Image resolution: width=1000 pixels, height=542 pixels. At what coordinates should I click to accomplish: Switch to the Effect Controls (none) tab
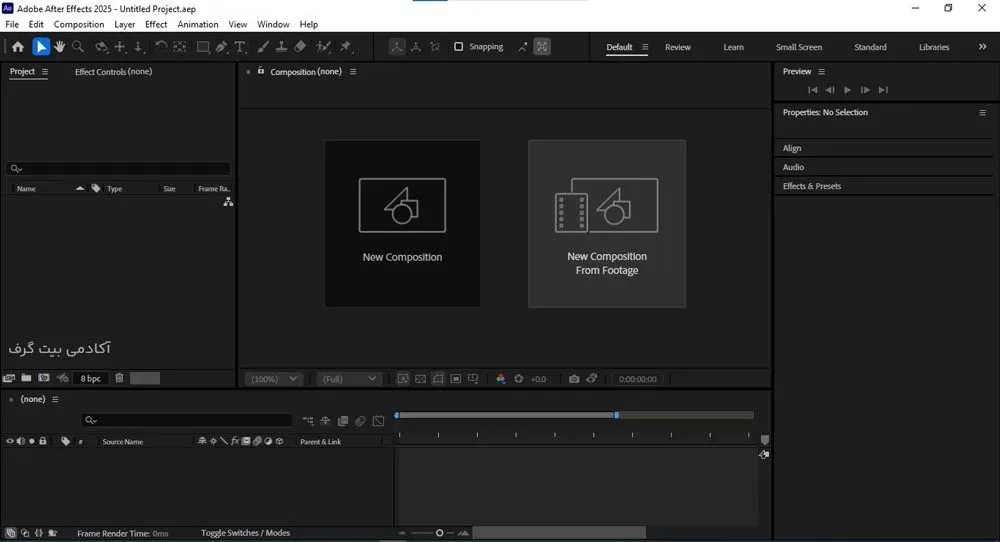pos(114,71)
